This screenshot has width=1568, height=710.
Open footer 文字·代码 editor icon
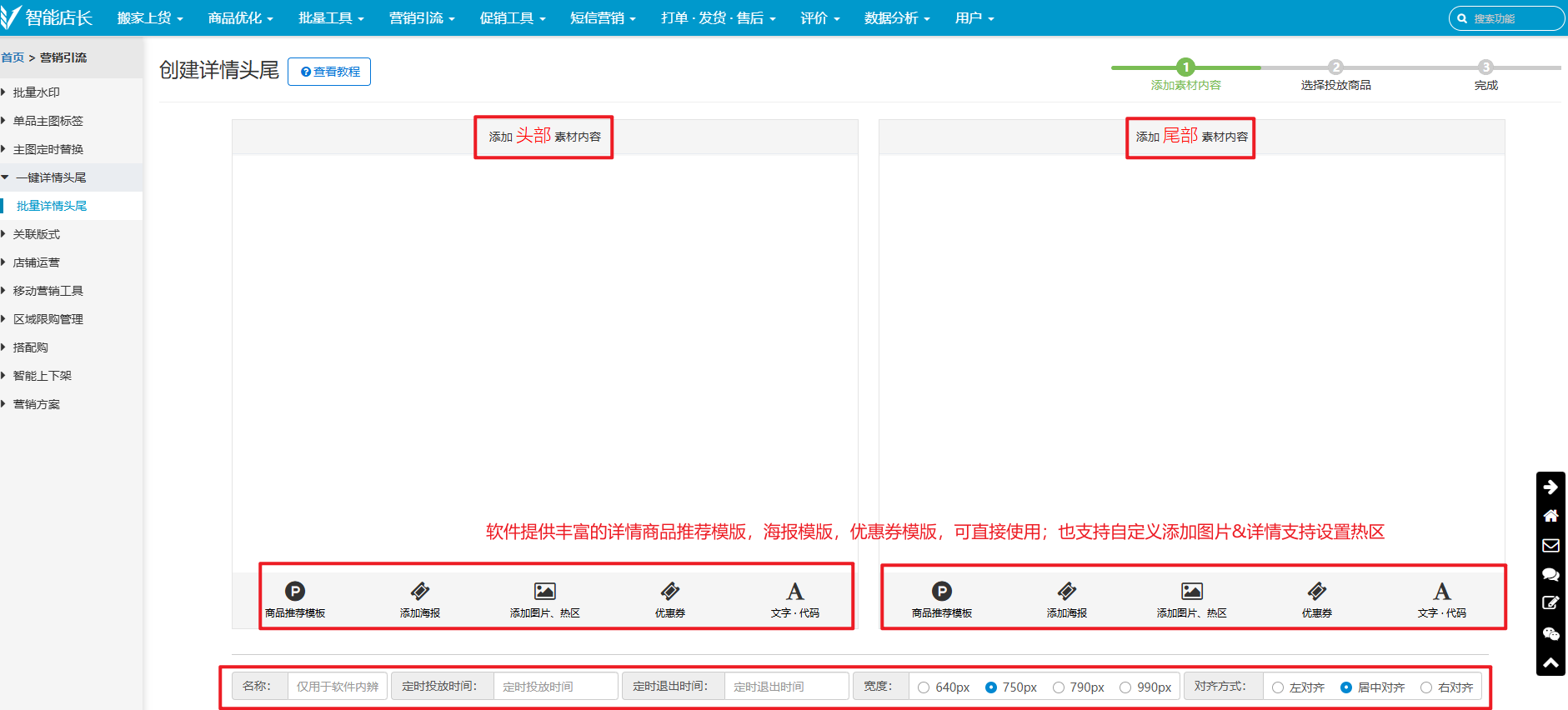coord(1441,592)
